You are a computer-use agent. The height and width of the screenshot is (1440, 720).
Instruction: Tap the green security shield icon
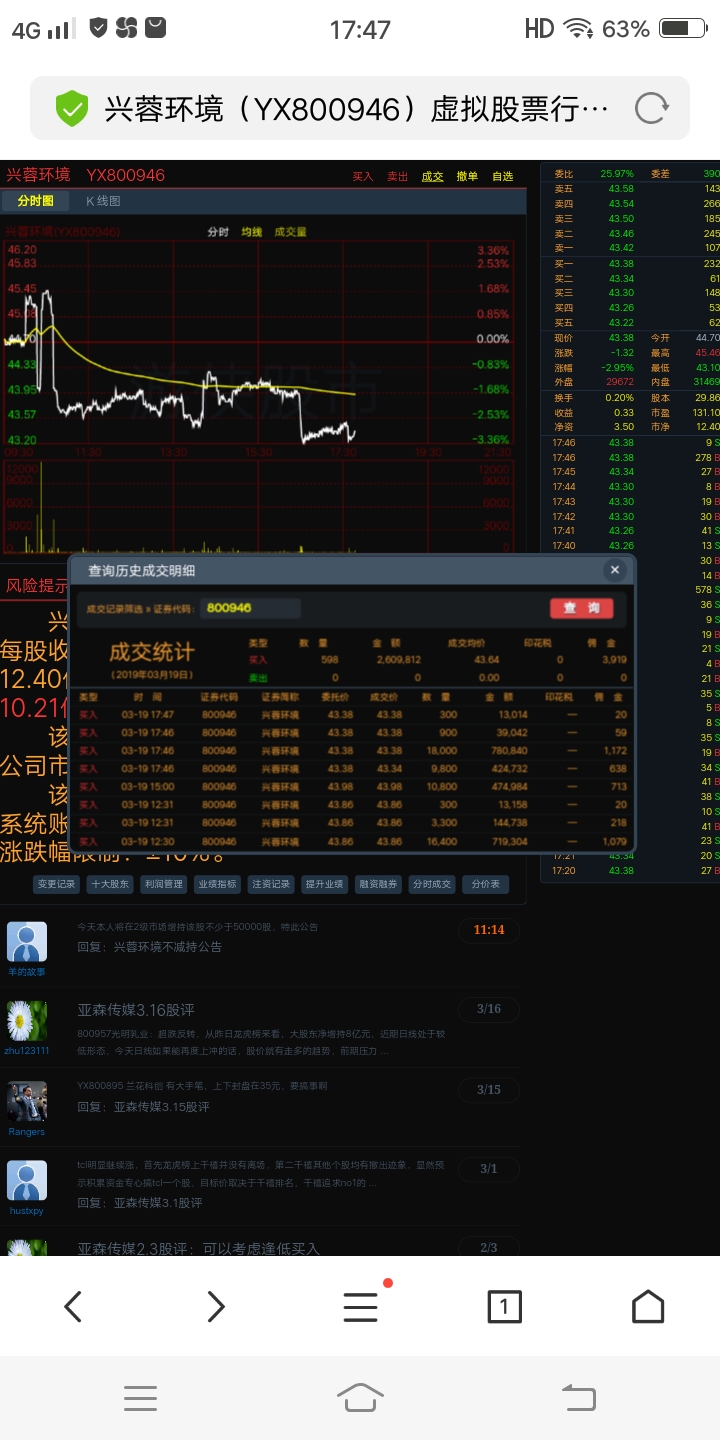pos(71,108)
